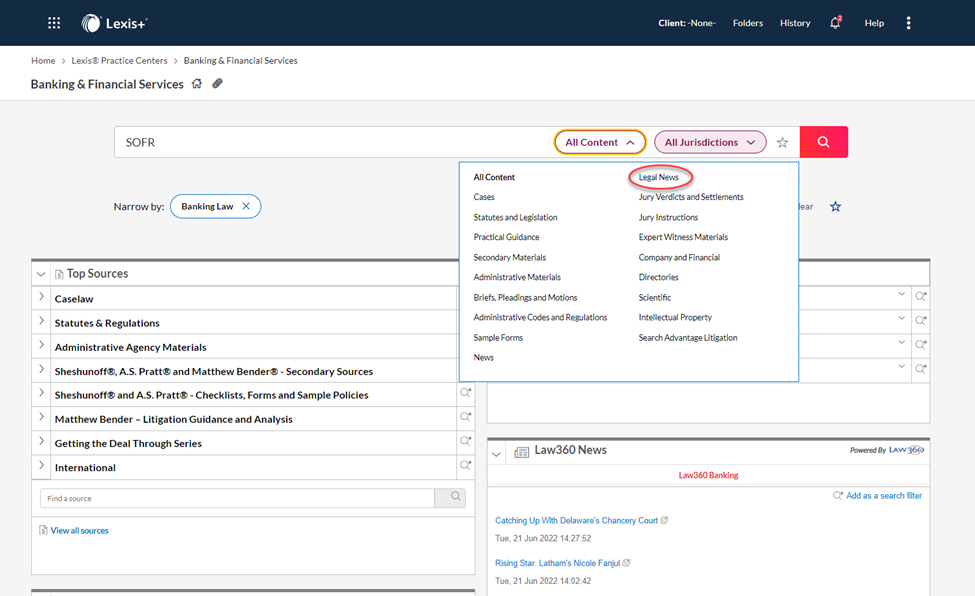Remove the Banking Law filter with X
This screenshot has height=596, width=975.
(x=246, y=207)
